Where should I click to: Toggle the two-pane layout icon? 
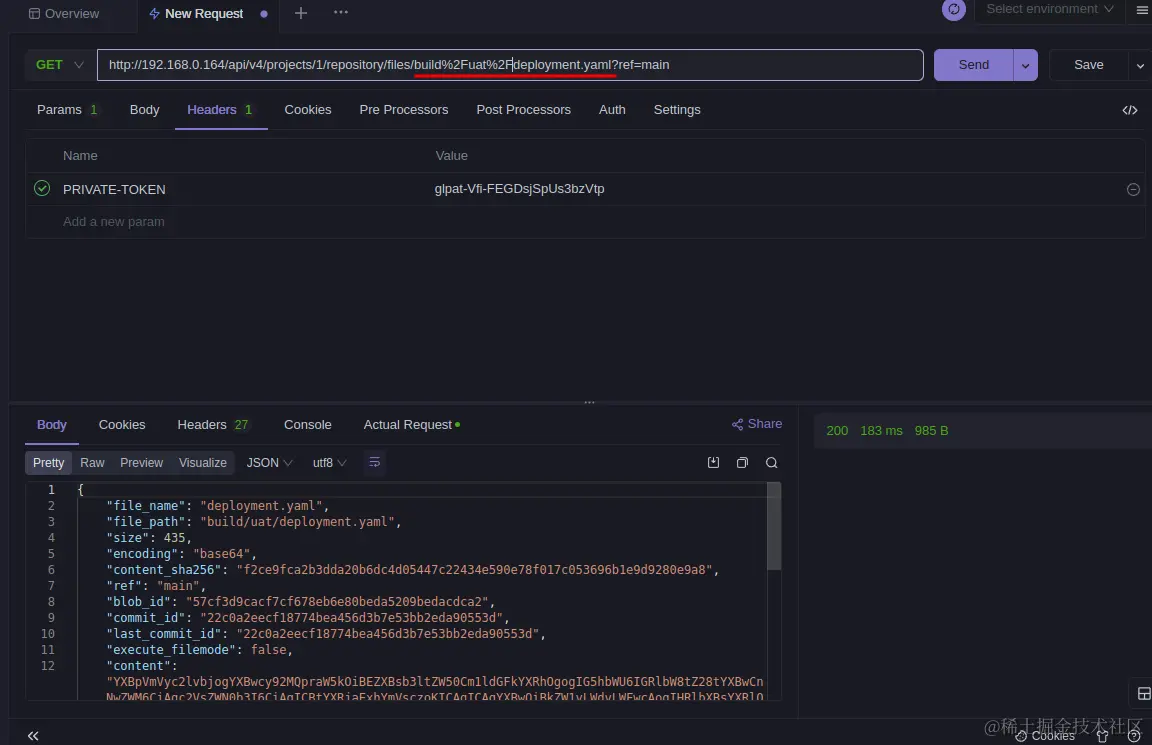click(1143, 694)
